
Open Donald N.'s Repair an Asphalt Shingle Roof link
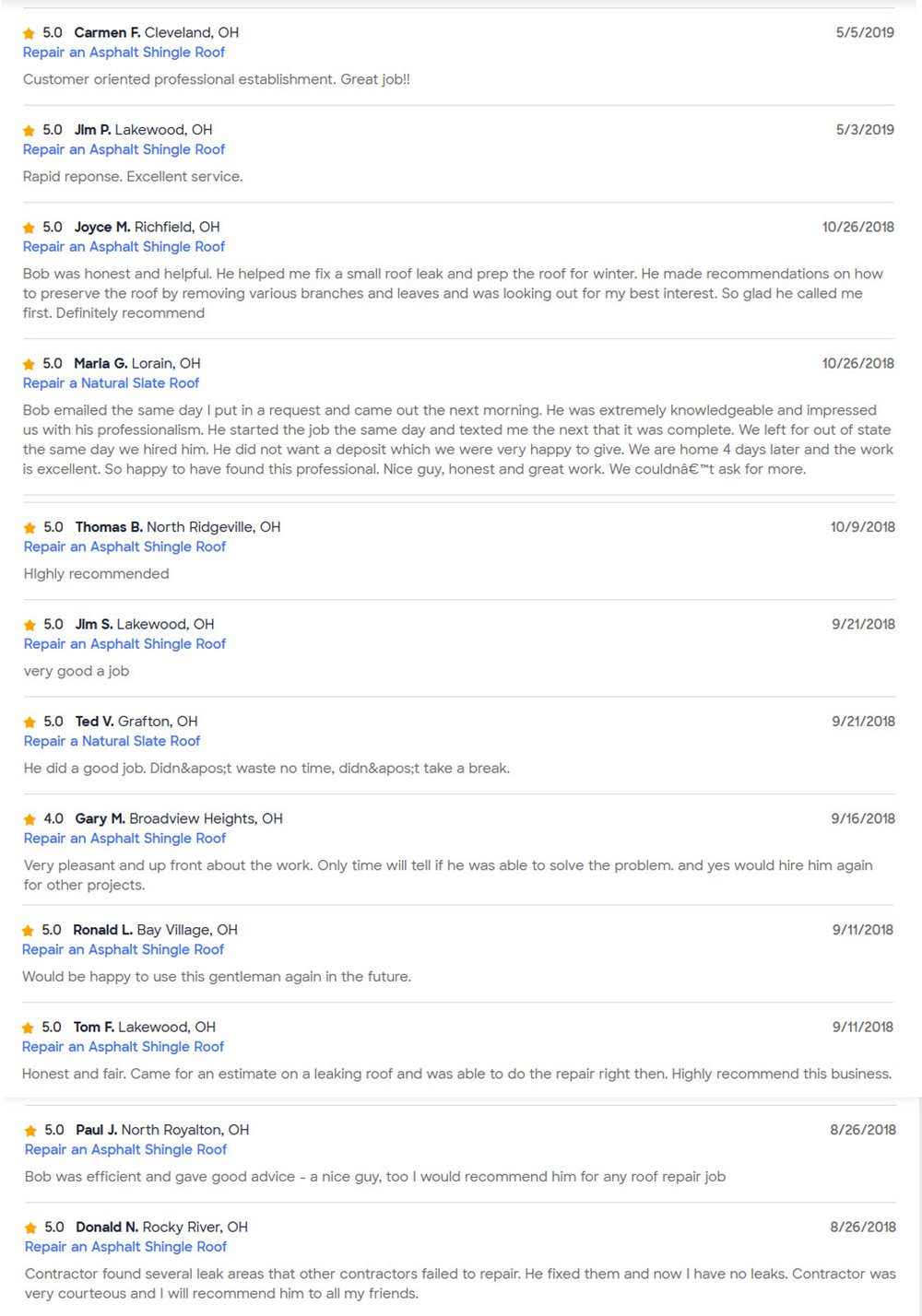tap(125, 1247)
